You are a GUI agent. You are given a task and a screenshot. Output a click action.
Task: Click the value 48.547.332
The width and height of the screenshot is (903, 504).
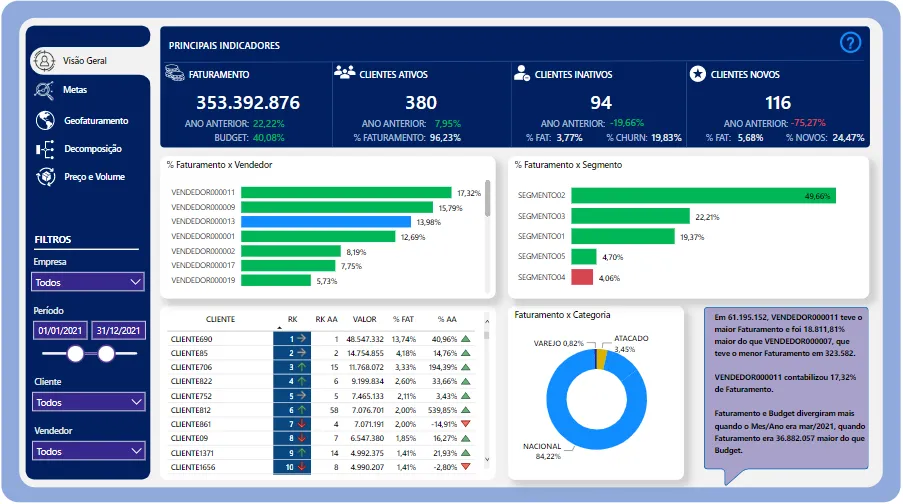tap(365, 339)
